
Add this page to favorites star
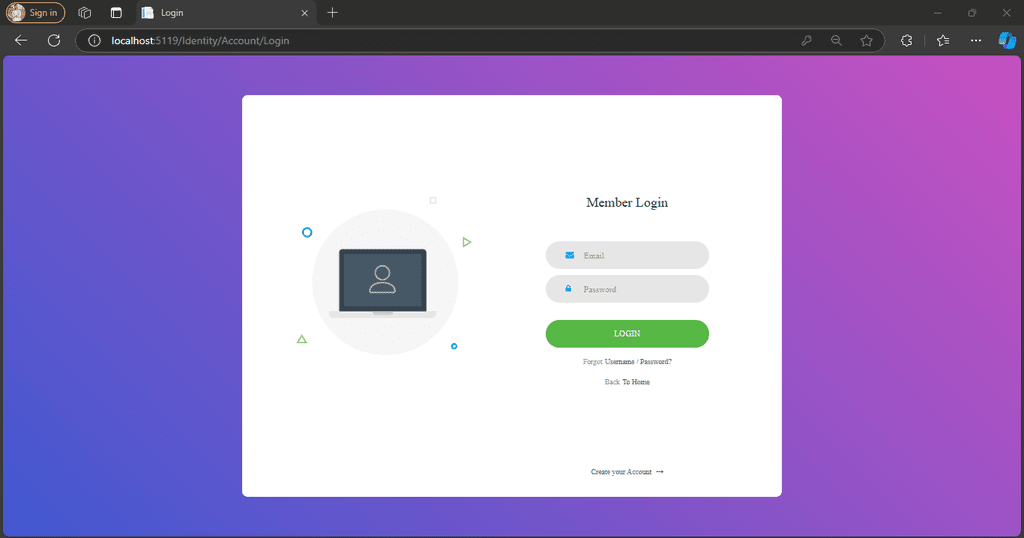[867, 40]
